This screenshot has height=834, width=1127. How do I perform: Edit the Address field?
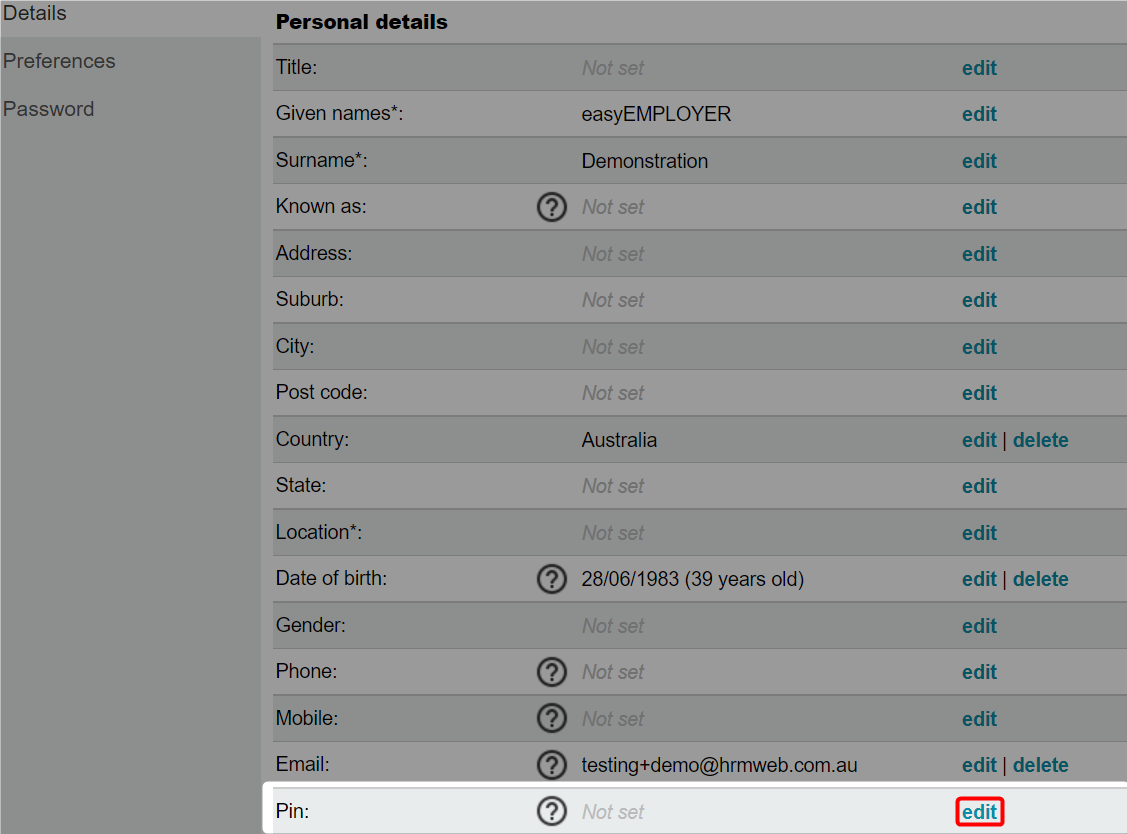979,254
